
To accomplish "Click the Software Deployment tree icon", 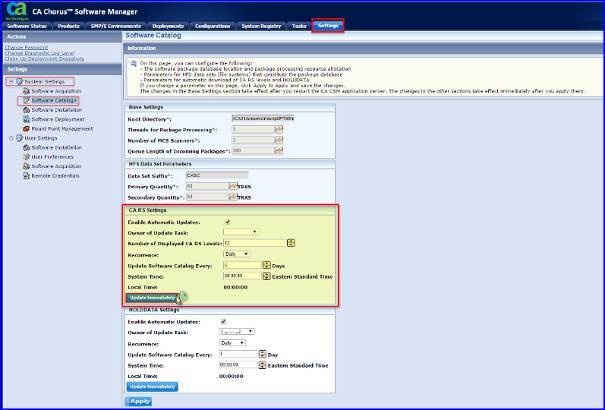I will click(x=26, y=119).
